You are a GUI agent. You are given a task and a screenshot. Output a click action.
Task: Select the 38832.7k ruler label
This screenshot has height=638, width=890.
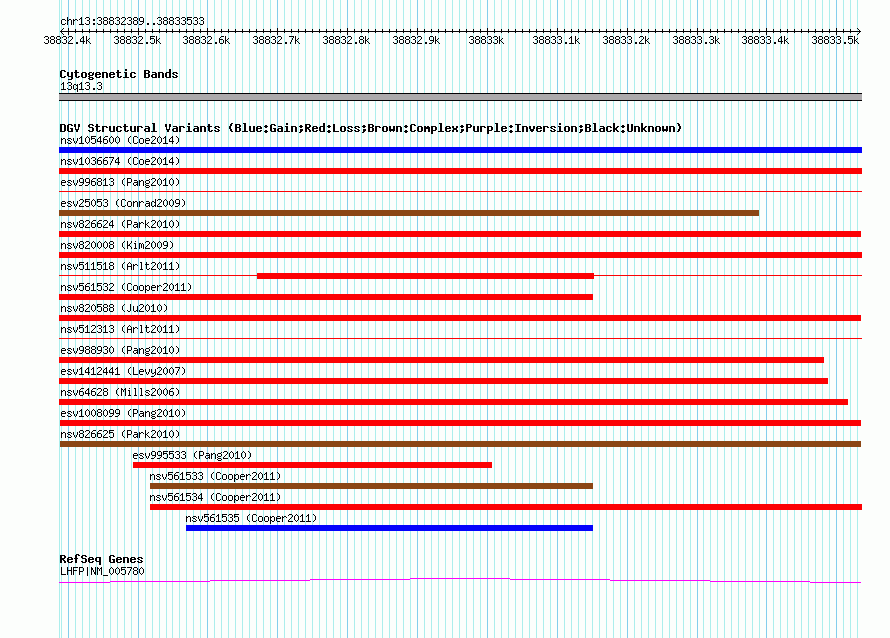(x=276, y=40)
